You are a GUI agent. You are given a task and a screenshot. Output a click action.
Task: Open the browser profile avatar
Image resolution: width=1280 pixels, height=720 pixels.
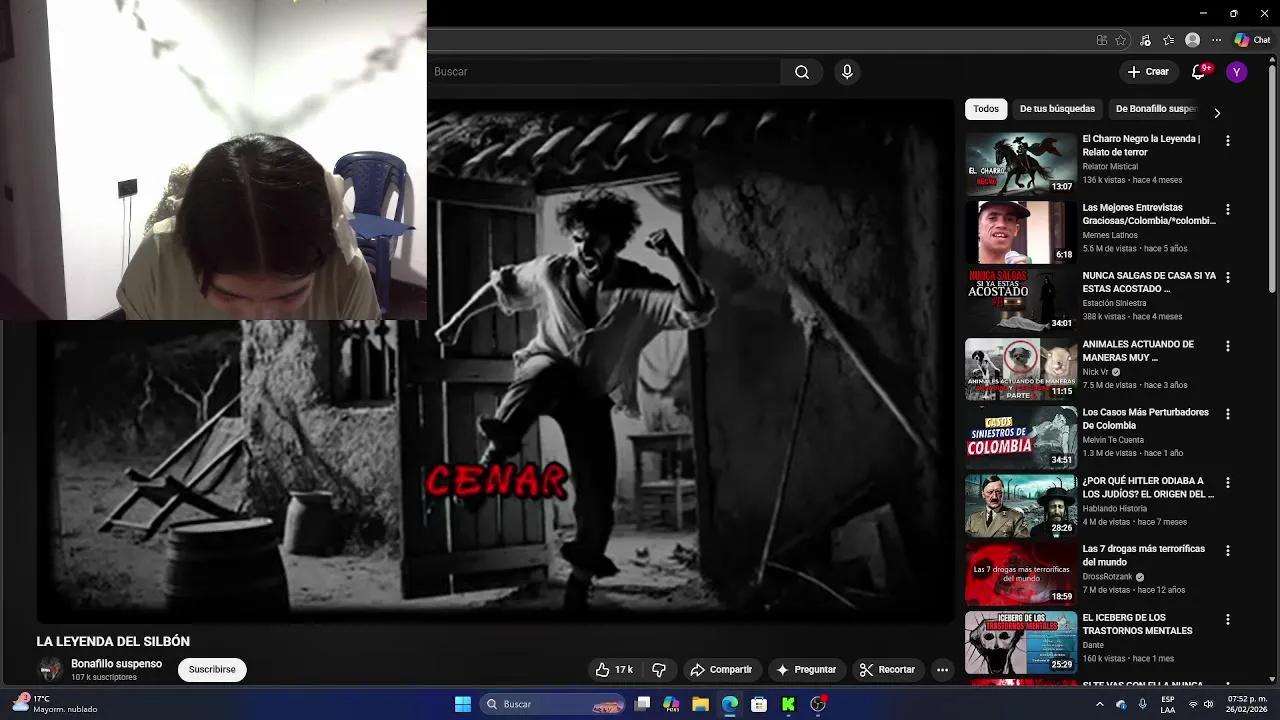1192,40
